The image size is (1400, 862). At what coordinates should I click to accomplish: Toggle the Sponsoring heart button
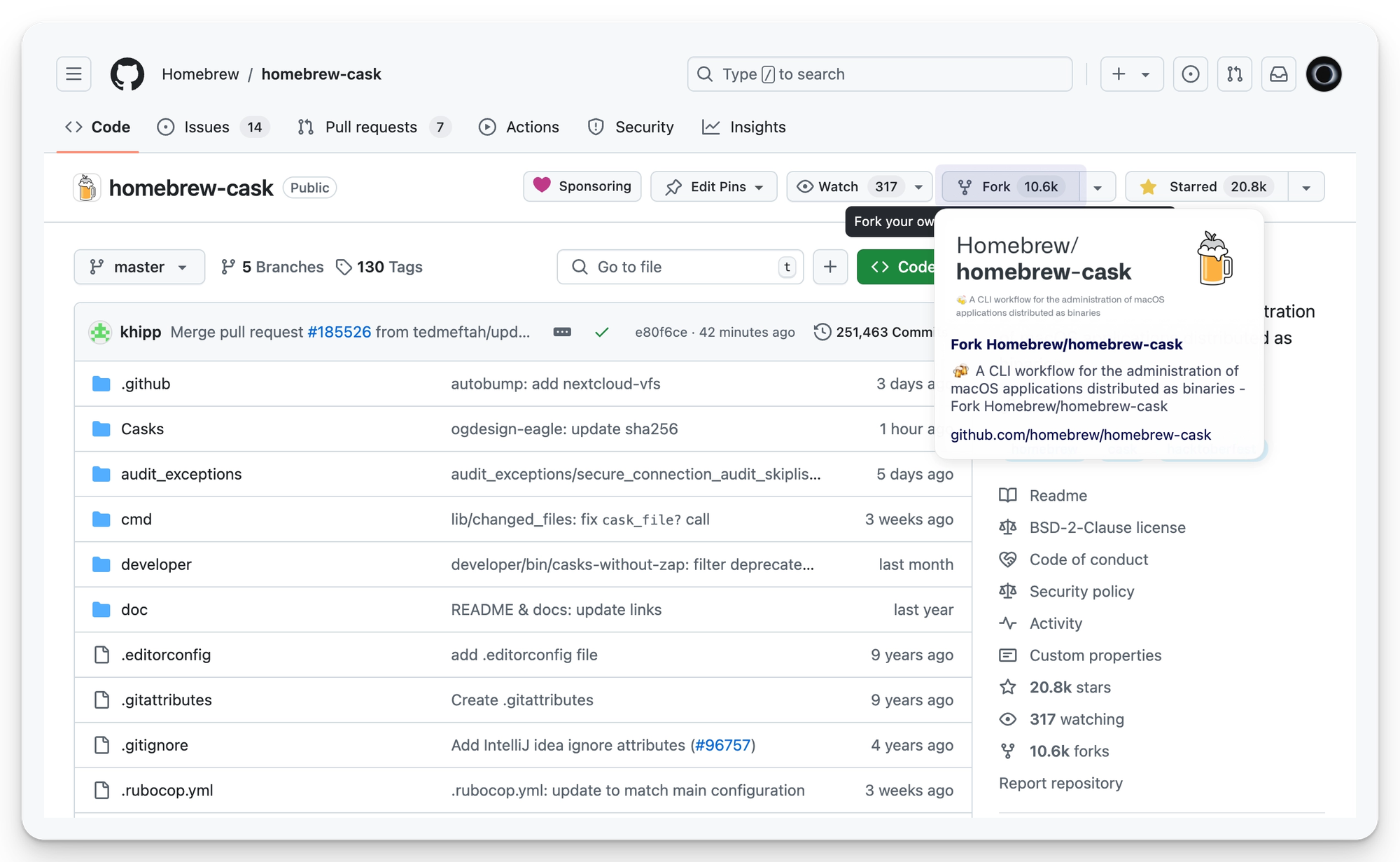point(582,186)
